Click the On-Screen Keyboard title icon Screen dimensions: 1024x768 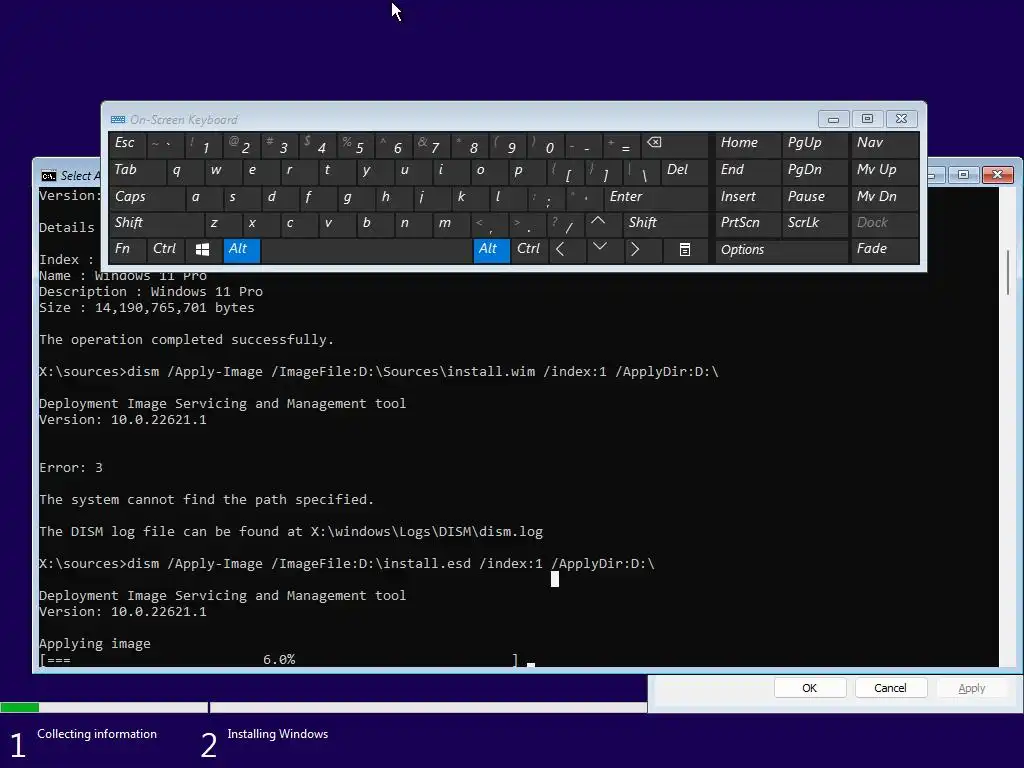click(118, 120)
